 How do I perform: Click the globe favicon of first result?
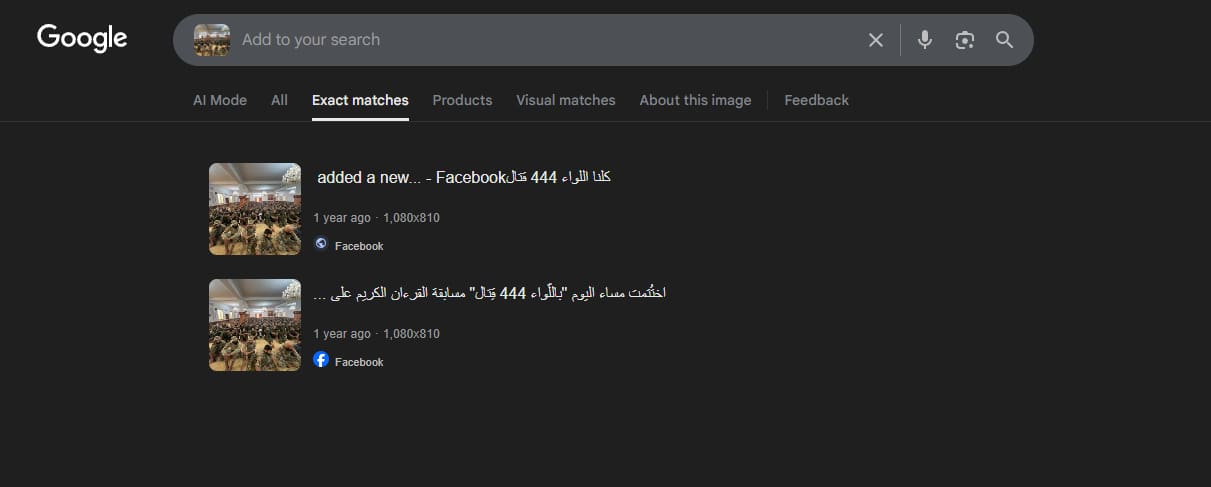pyautogui.click(x=321, y=244)
